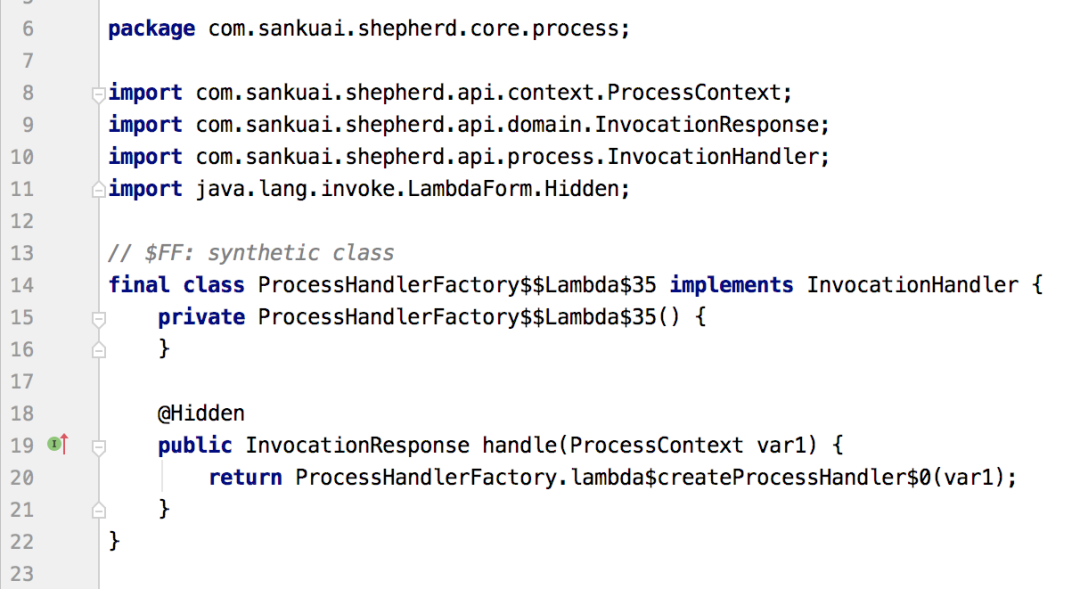Click the import fold end marker on line 11
The image size is (1080, 589).
[98, 189]
